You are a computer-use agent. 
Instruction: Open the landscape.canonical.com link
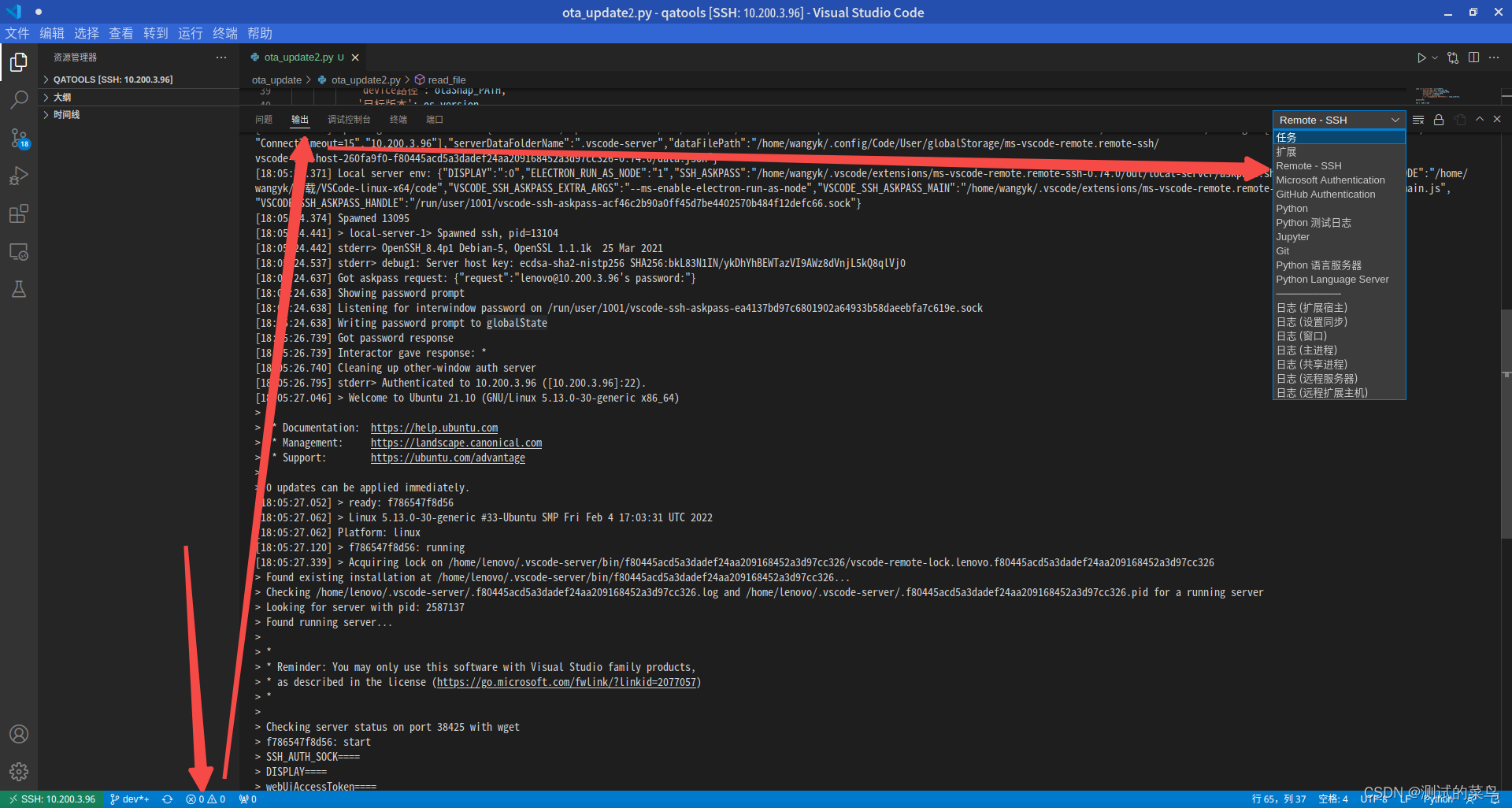coord(456,443)
